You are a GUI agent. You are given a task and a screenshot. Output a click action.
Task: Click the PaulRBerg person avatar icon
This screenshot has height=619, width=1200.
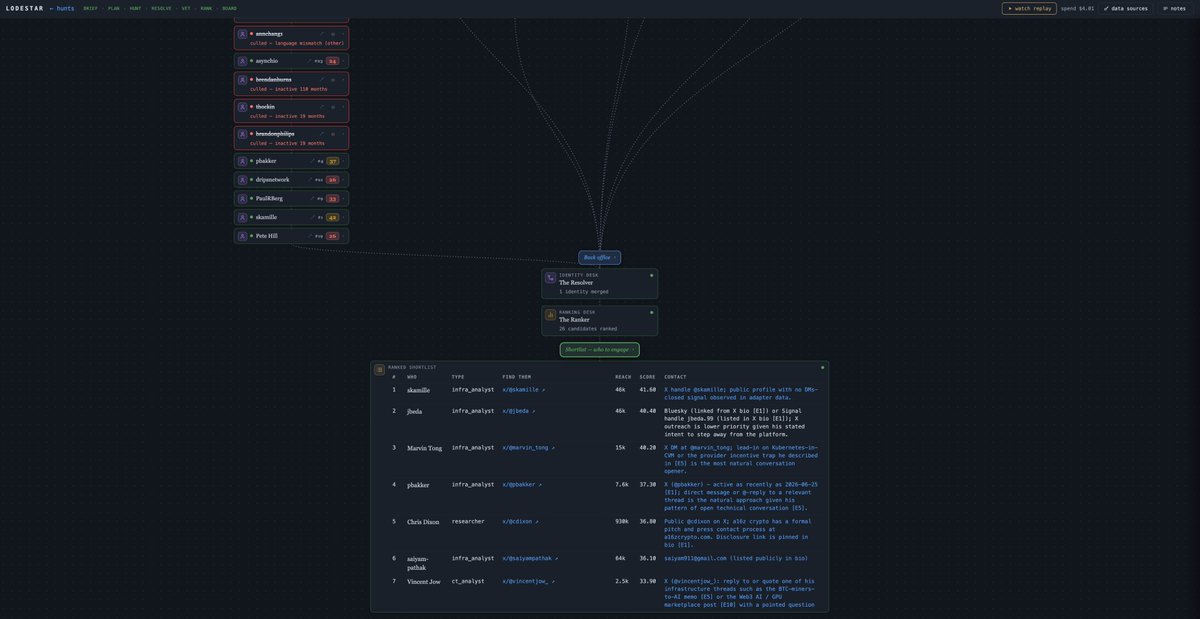[242, 199]
